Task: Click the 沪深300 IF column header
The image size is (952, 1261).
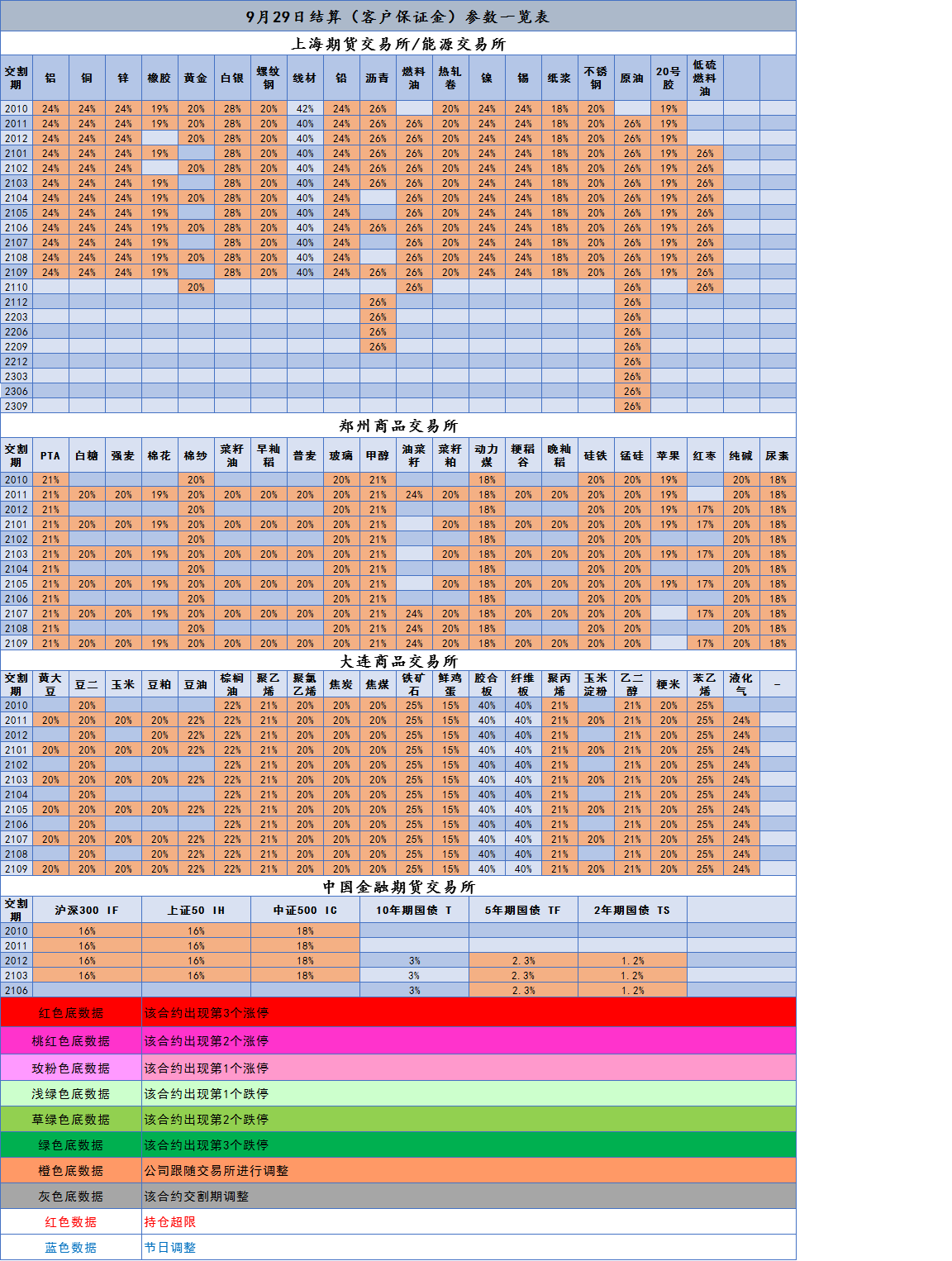Action: pyautogui.click(x=87, y=910)
